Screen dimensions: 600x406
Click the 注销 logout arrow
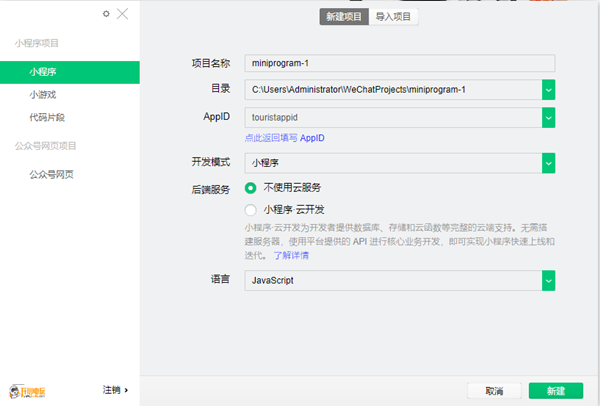pos(115,389)
